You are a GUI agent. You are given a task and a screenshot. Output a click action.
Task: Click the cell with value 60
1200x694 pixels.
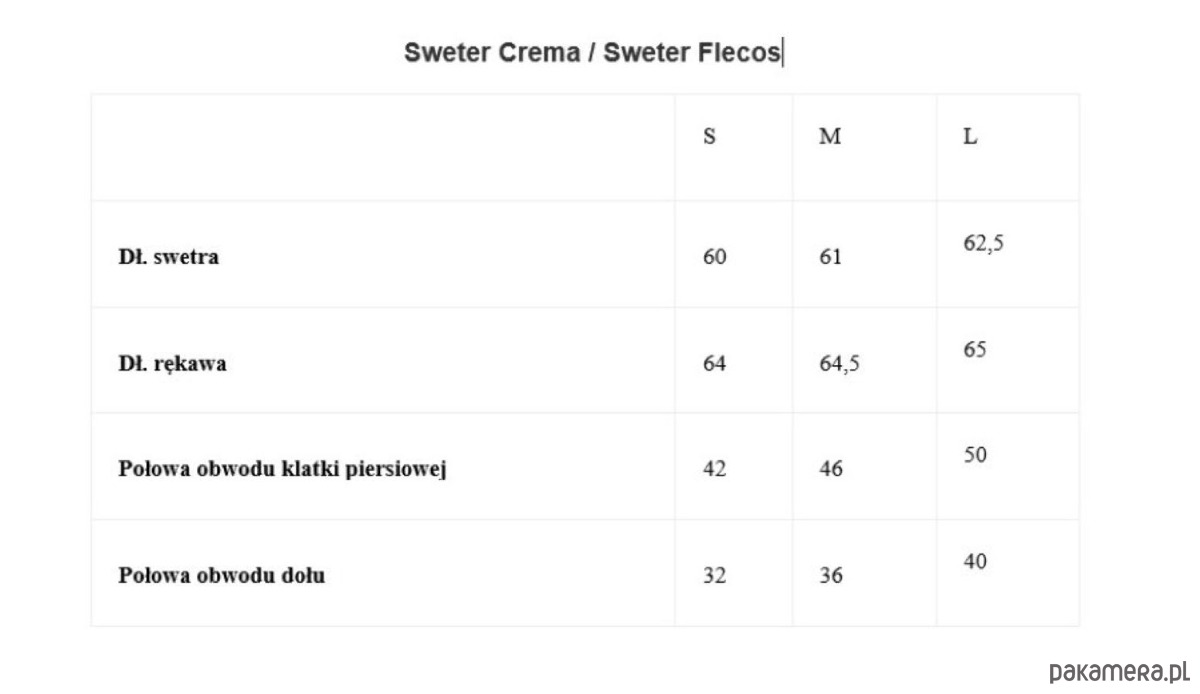(715, 257)
